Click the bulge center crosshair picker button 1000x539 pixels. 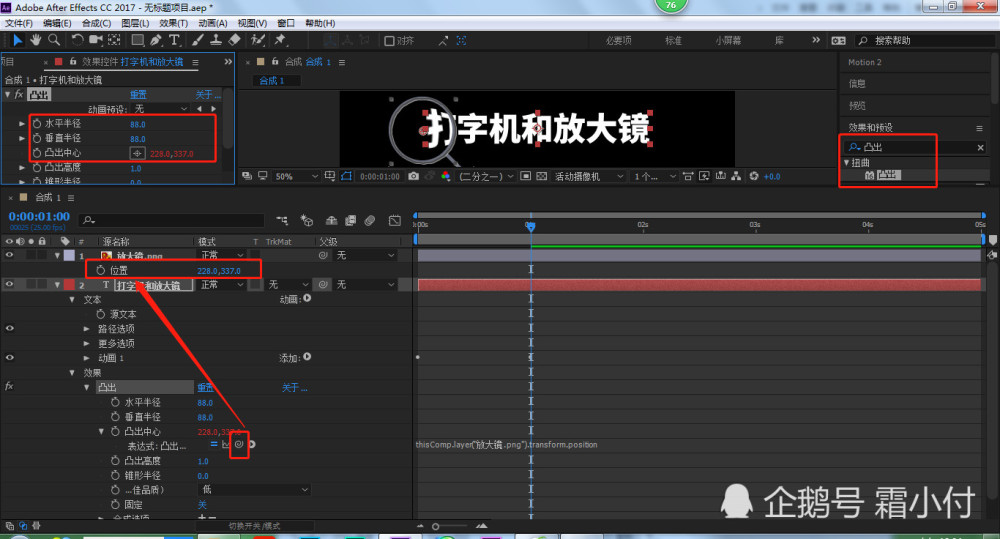(x=137, y=153)
